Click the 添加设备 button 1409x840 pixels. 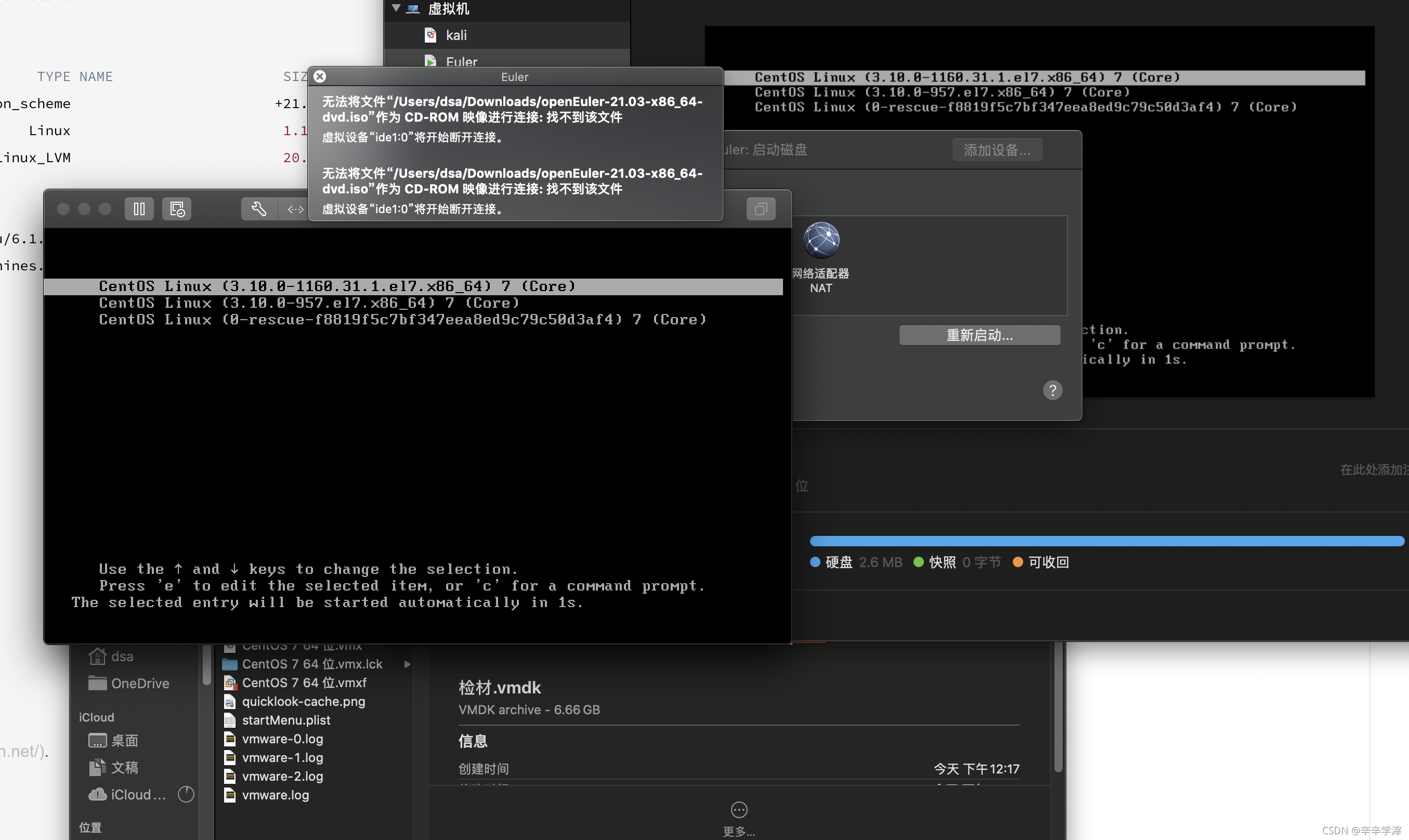[x=997, y=150]
